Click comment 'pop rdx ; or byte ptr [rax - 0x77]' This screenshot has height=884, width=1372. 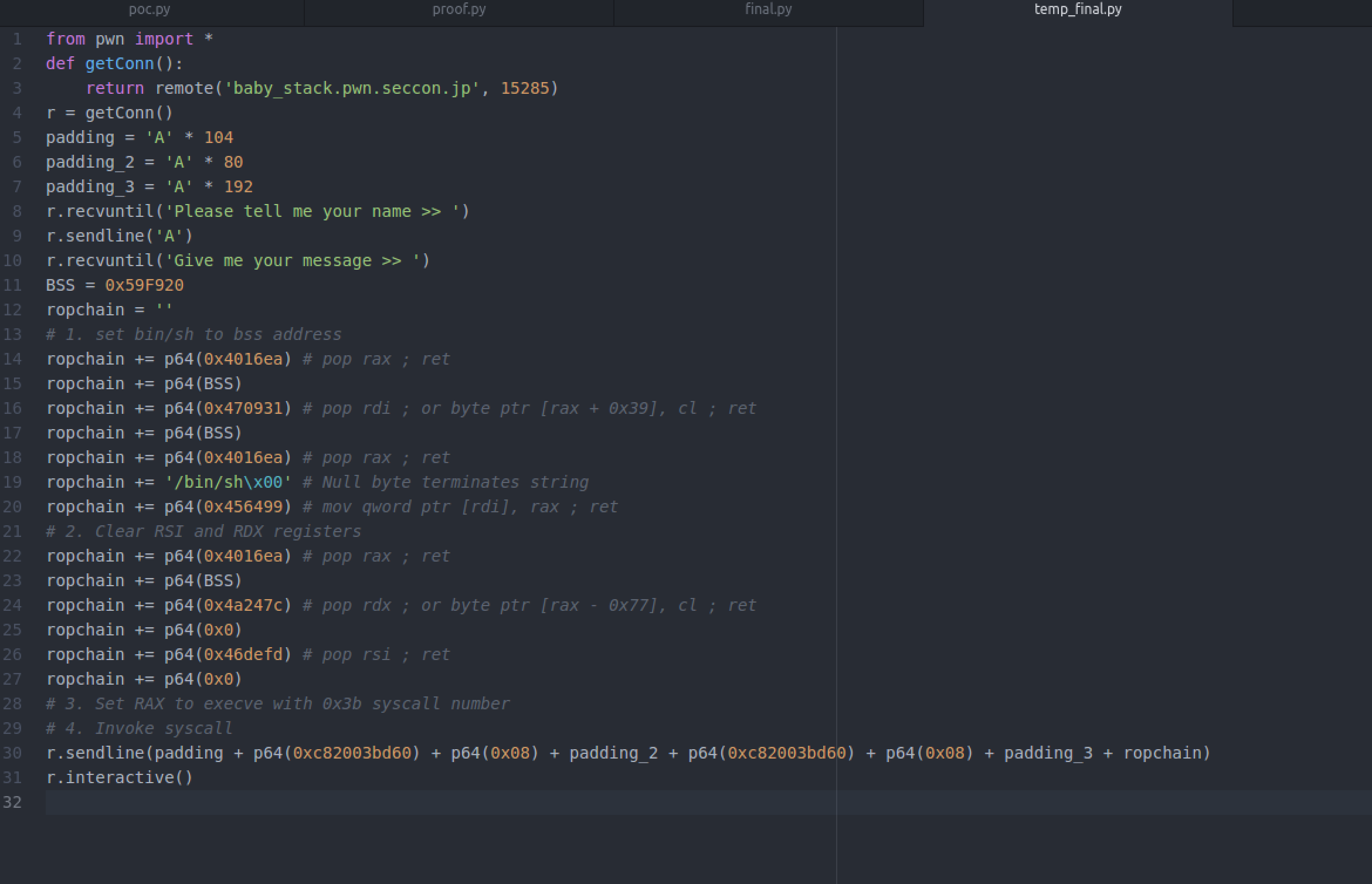490,606
